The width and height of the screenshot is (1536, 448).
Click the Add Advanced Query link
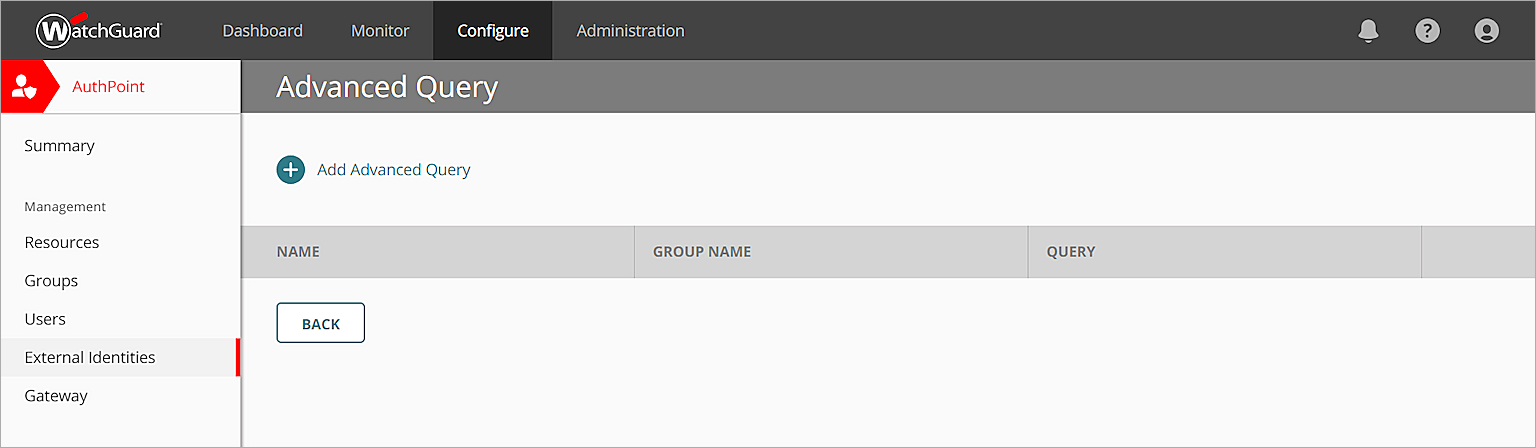click(x=393, y=170)
